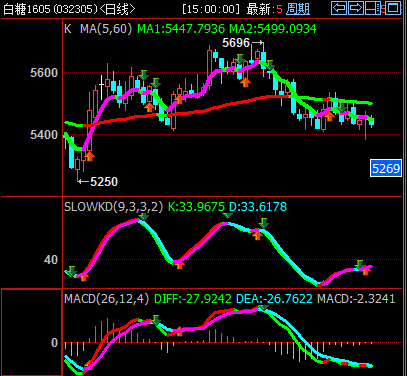Viewport: 407px width, 376px height.
Task: Click the left arrow navigation icon
Action: (339, 8)
